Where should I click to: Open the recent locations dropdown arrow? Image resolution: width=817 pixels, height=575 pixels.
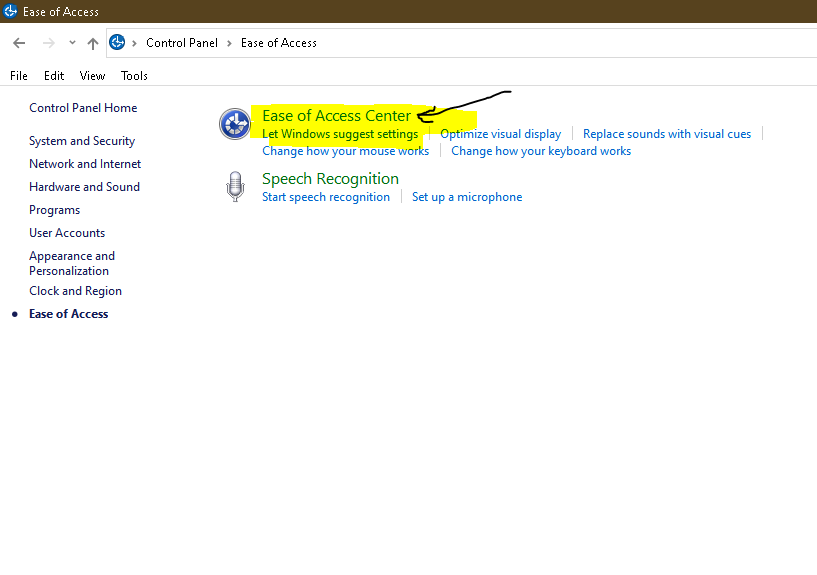(x=72, y=43)
